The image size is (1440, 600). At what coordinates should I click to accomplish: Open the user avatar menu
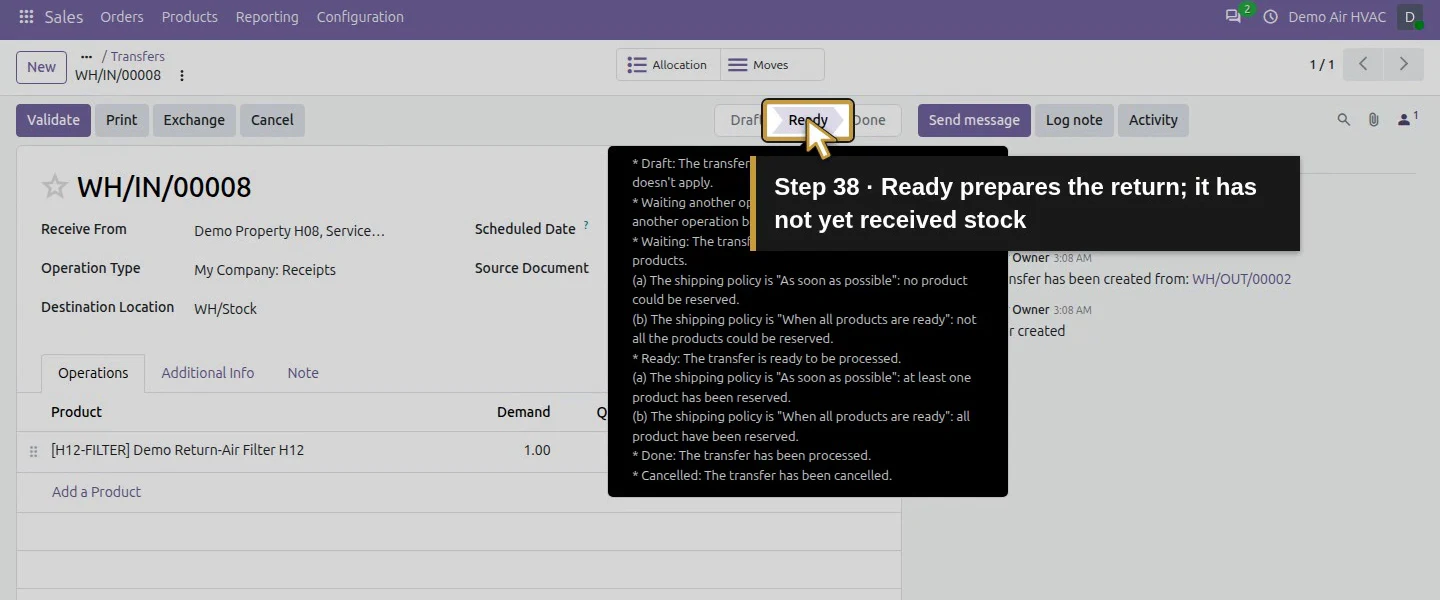point(1410,17)
